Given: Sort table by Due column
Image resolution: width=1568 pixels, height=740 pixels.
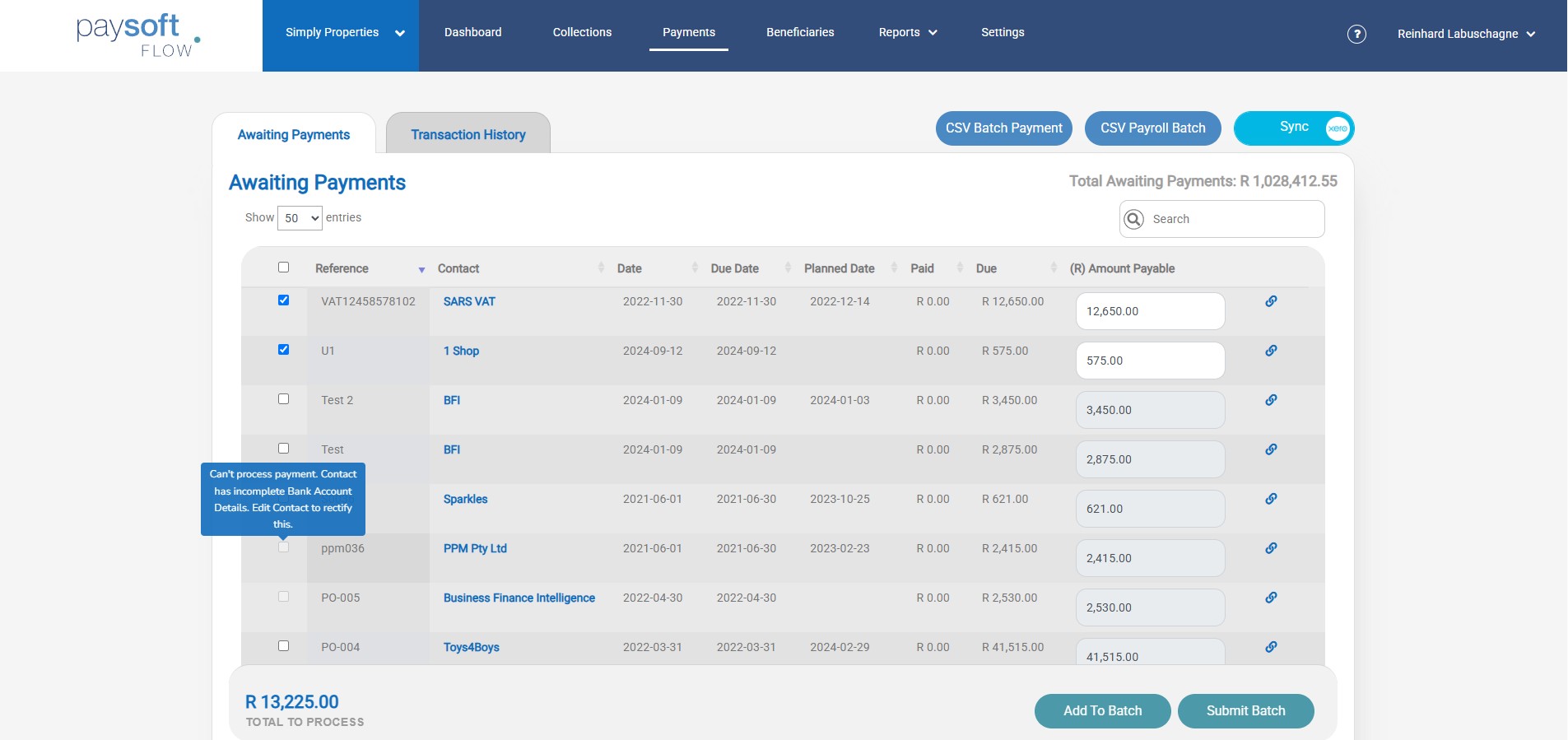Looking at the screenshot, I should [1016, 268].
